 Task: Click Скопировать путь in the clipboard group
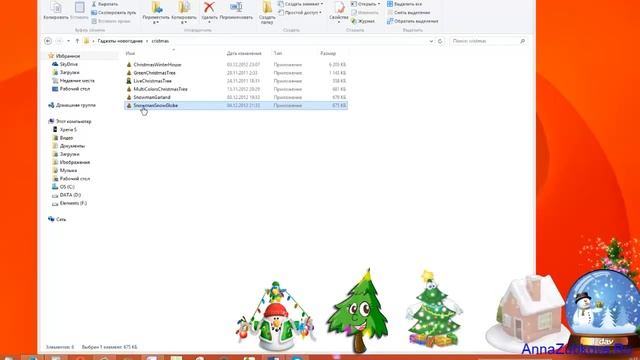point(113,13)
